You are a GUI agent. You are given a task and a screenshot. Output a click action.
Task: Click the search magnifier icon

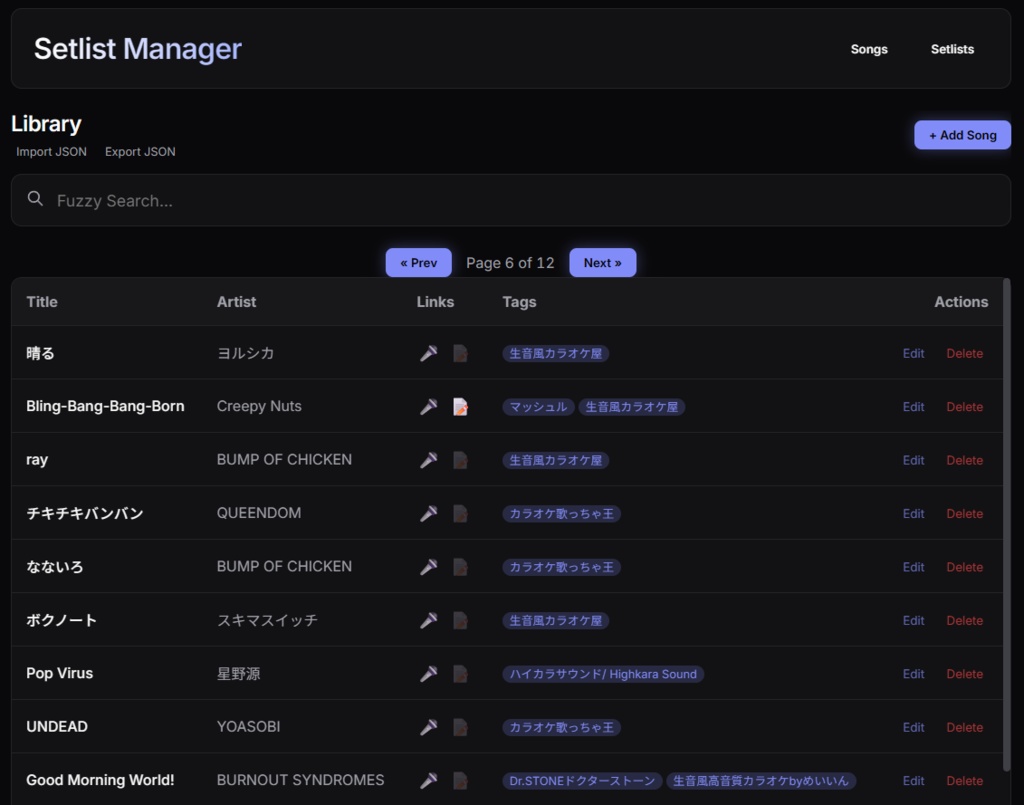[x=35, y=199]
